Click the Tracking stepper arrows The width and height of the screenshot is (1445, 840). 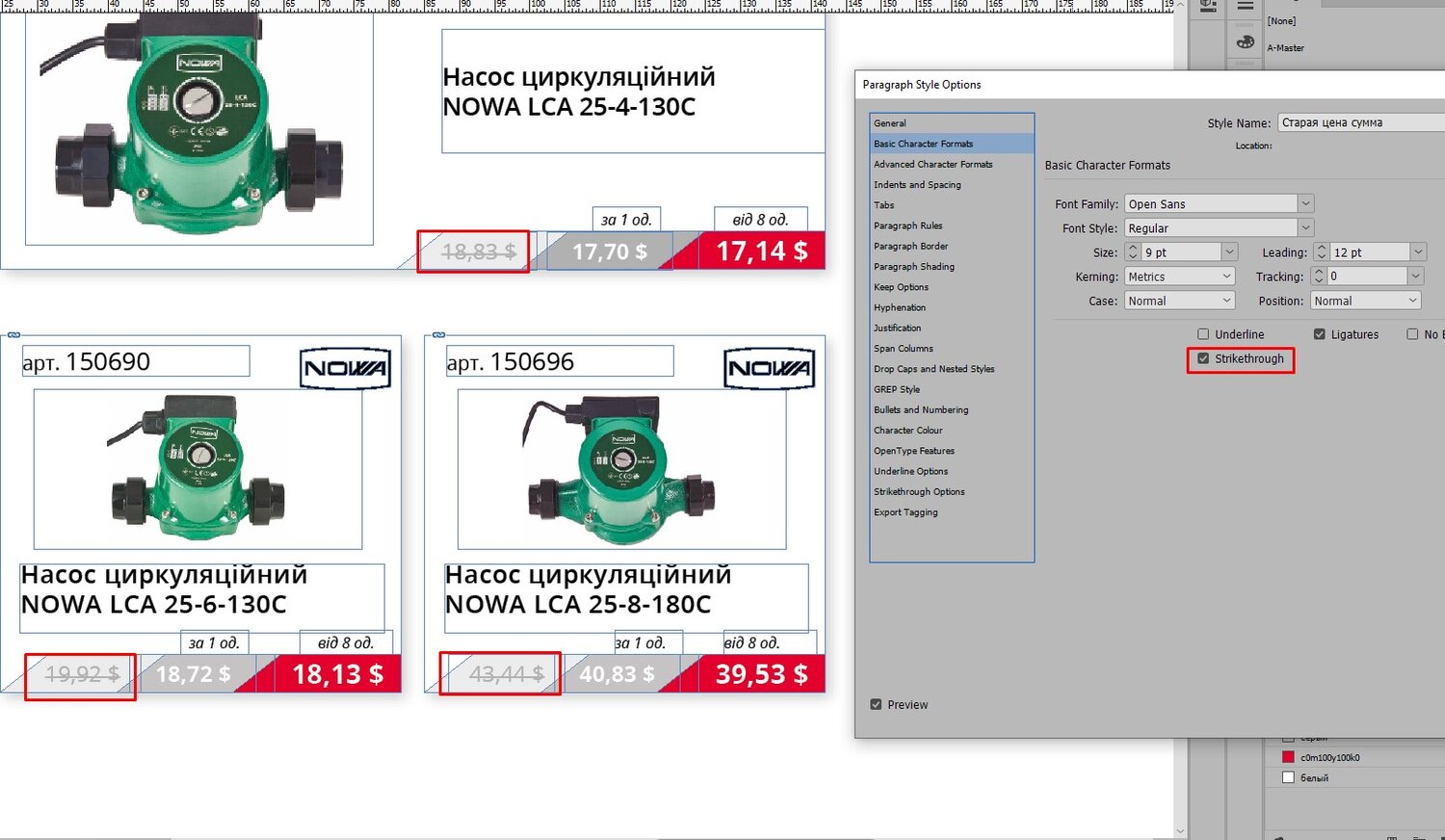tap(1319, 276)
